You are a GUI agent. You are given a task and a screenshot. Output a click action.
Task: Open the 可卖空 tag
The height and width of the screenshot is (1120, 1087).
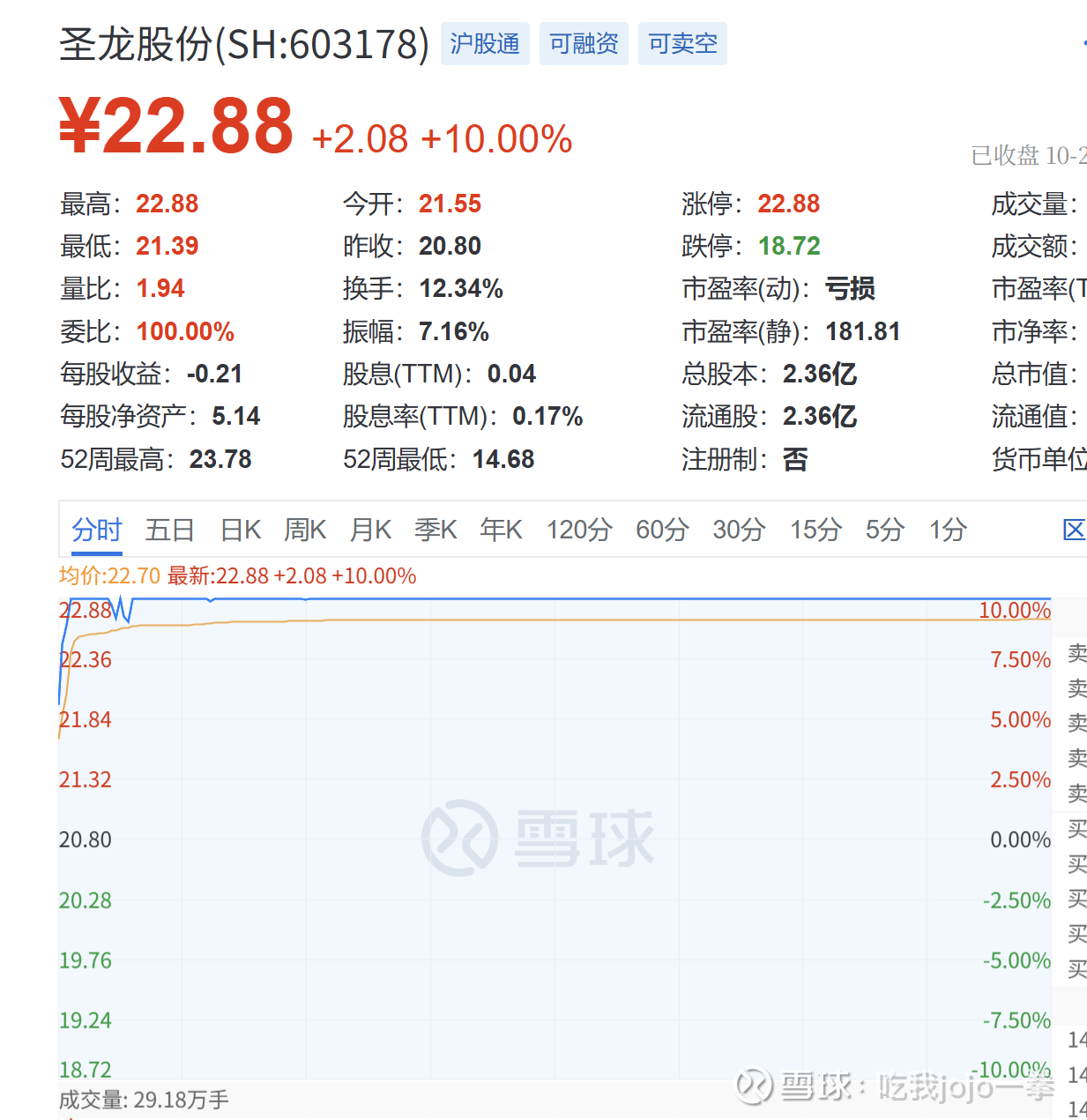click(682, 43)
